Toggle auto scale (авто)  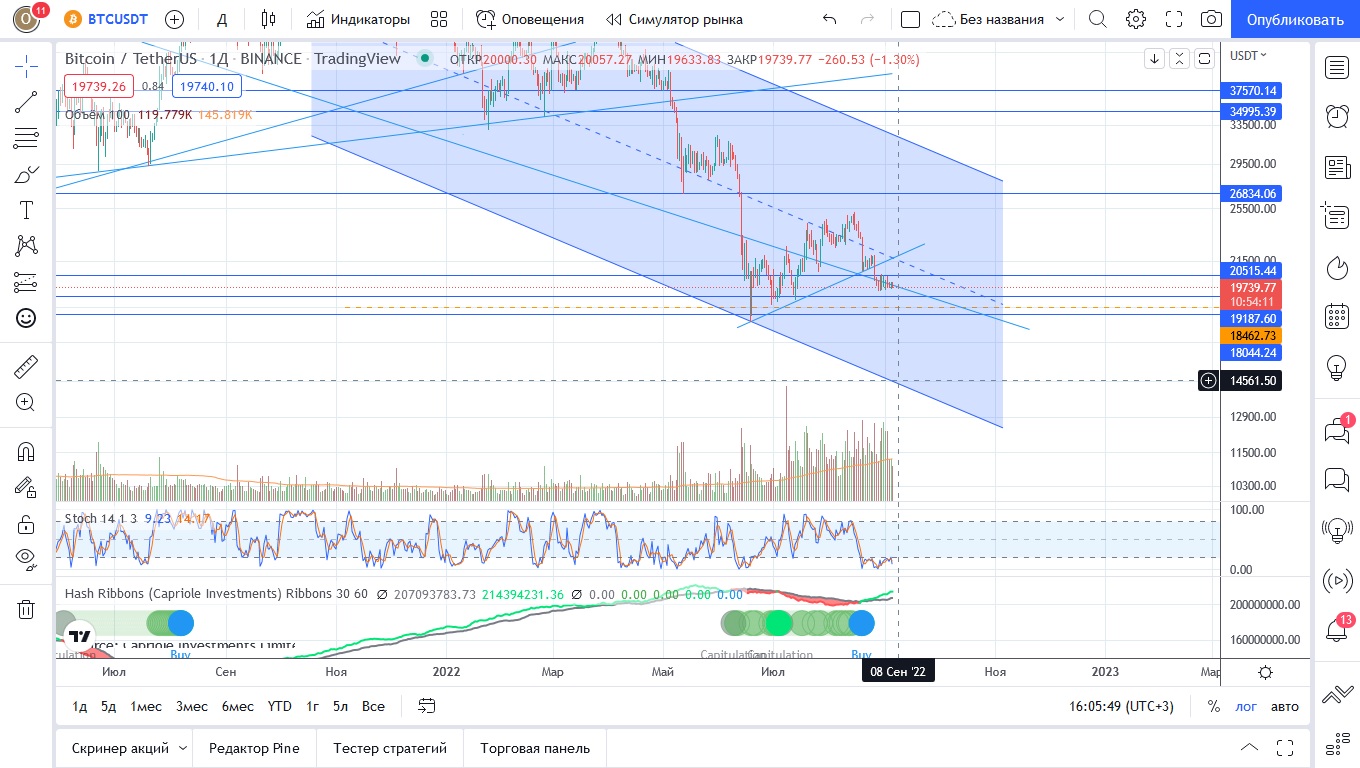(1285, 706)
